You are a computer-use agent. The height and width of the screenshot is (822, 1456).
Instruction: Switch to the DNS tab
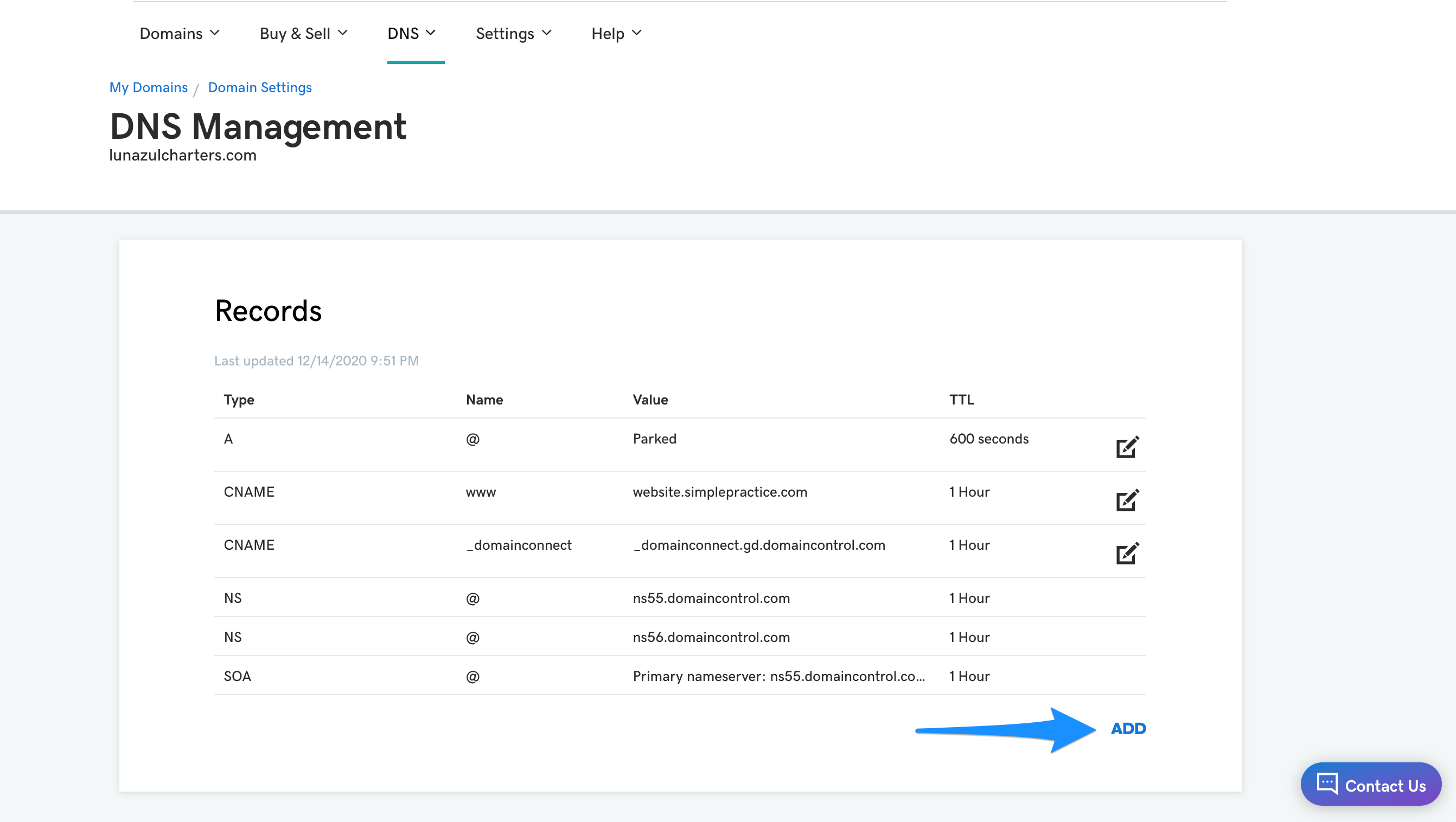[412, 33]
